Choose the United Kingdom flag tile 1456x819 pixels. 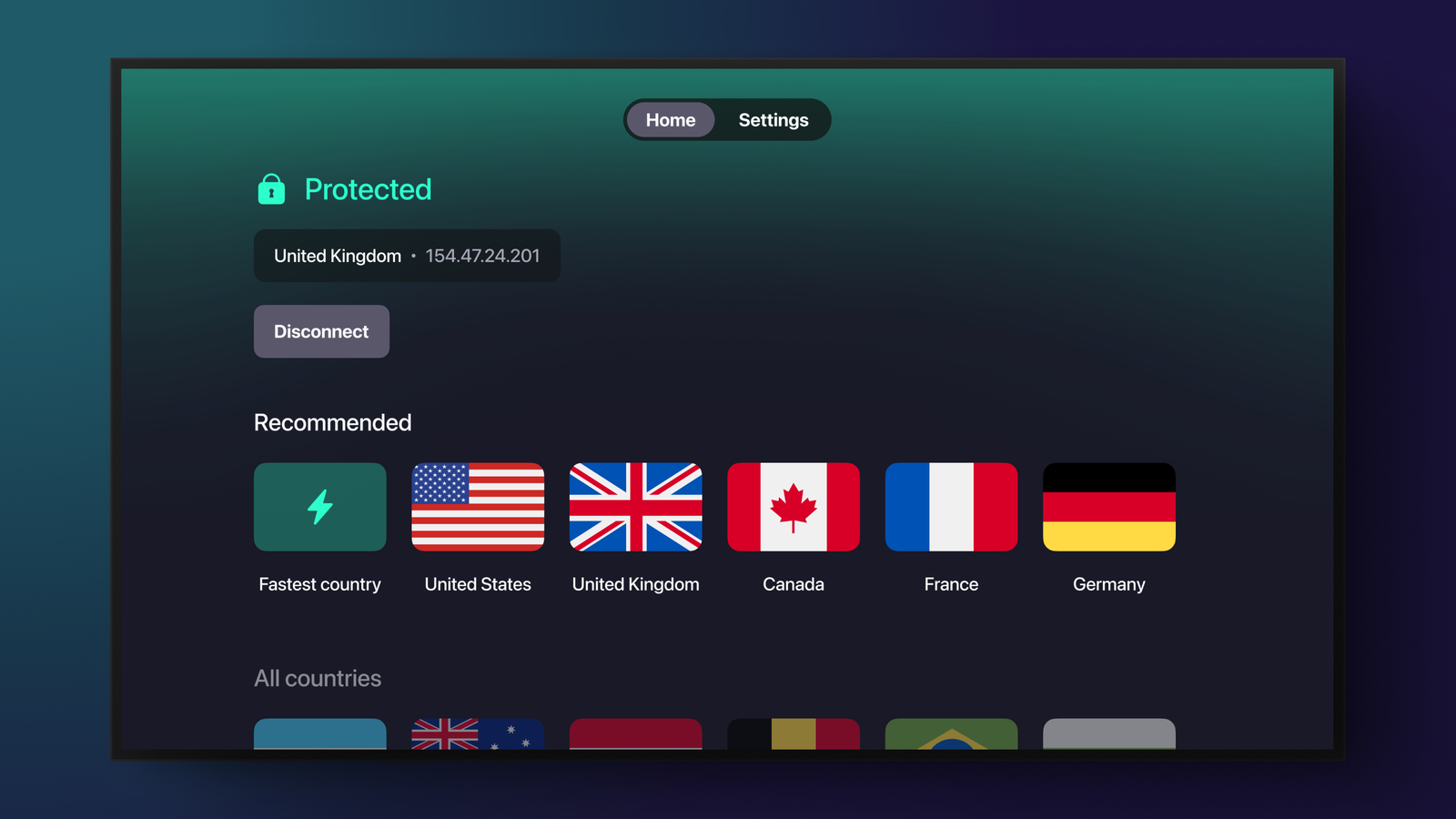(635, 507)
